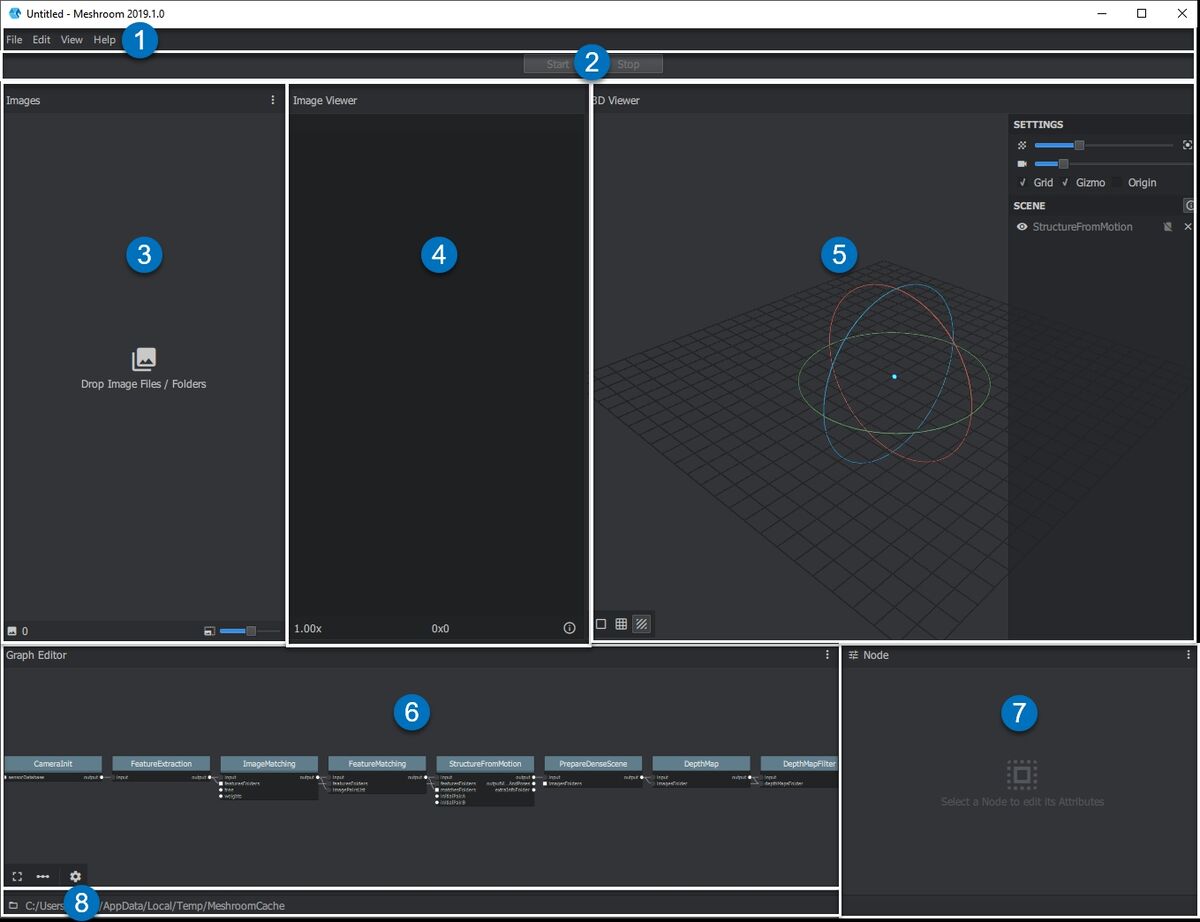Open the Graph Editor options menu
1200x922 pixels.
(x=825, y=655)
